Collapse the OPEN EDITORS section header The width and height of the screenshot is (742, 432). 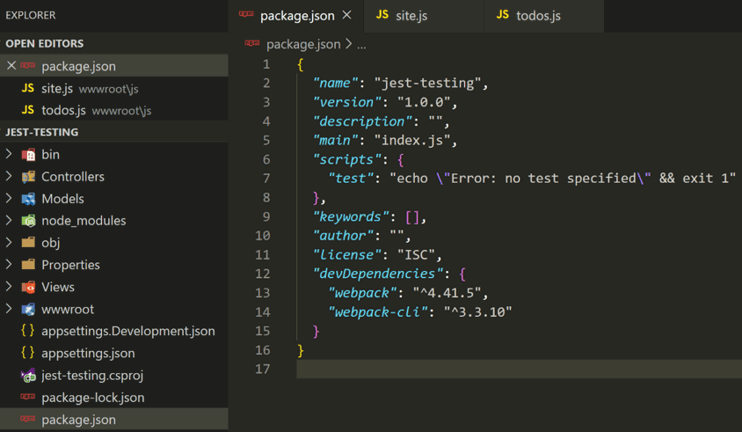pyautogui.click(x=114, y=44)
